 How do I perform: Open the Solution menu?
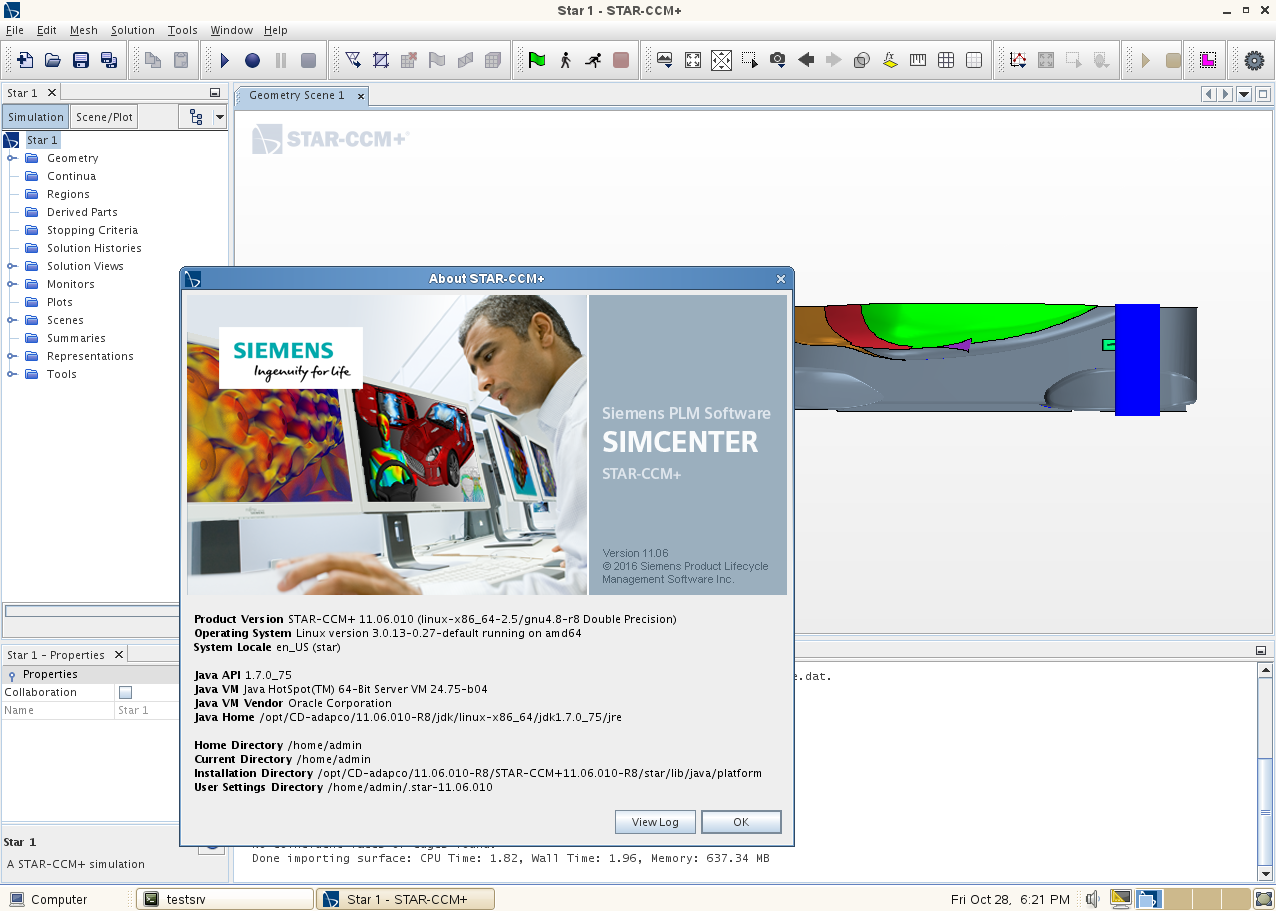[133, 30]
